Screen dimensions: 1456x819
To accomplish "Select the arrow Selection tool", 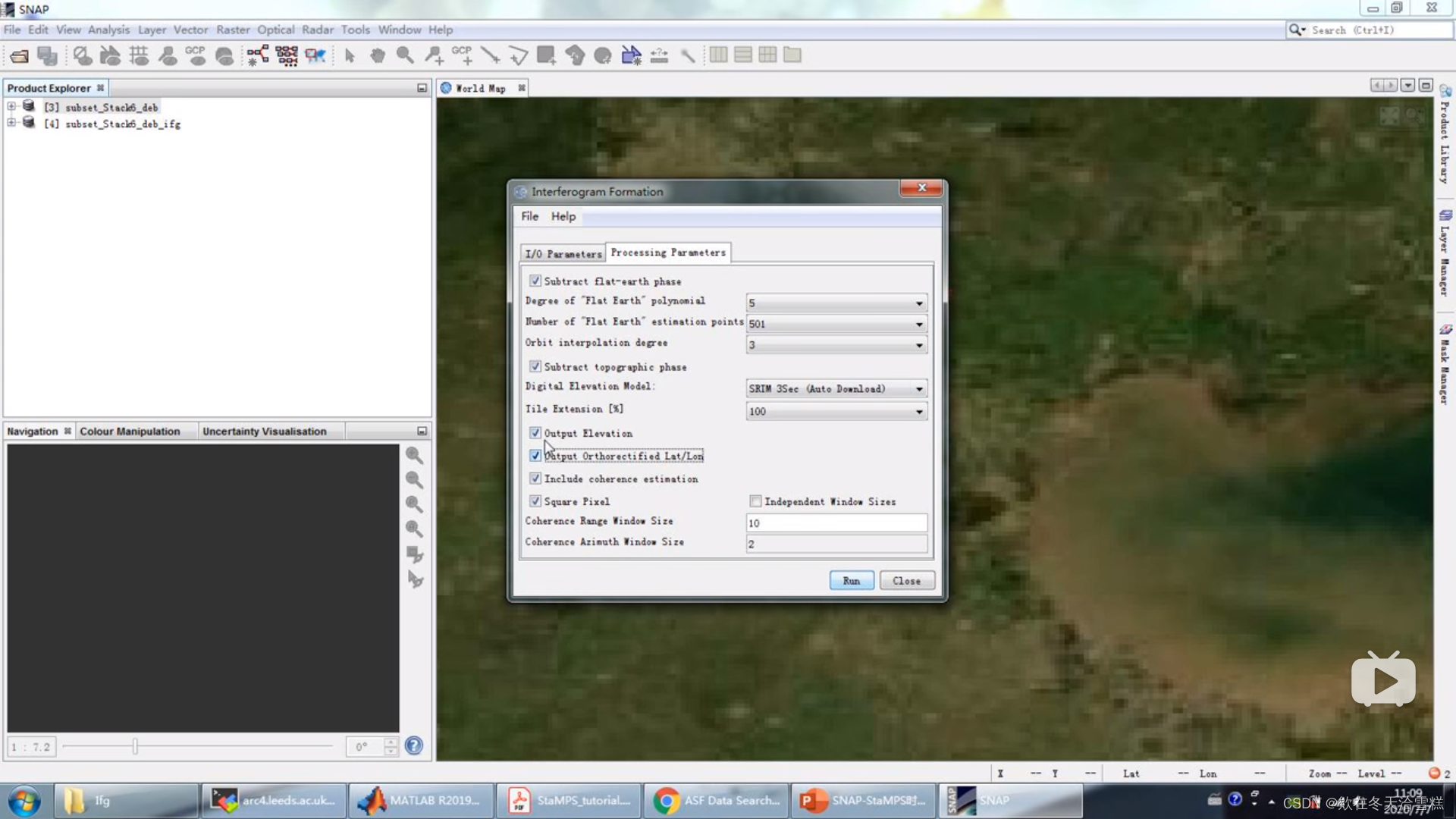I will [x=350, y=55].
